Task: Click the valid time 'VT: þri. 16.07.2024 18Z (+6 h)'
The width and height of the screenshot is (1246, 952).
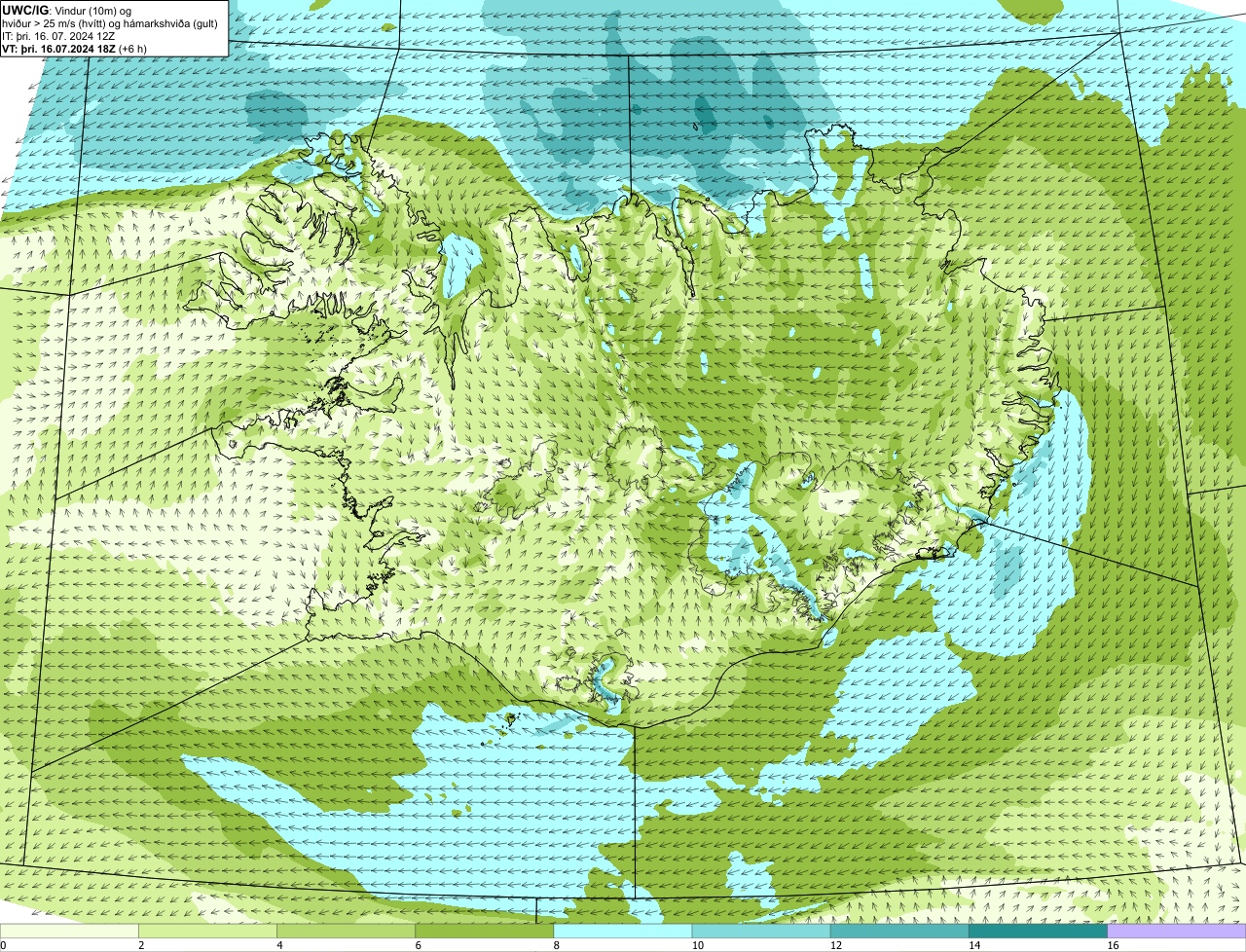Action: pos(75,49)
